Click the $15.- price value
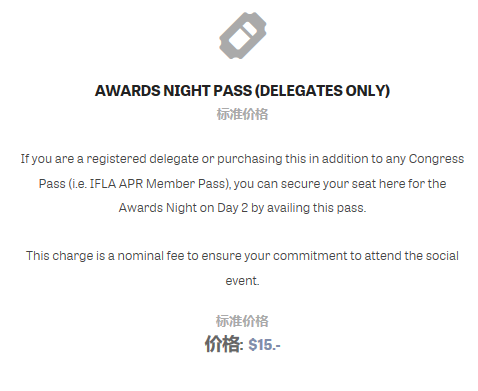Screen dimensions: 478x391 click(x=264, y=345)
